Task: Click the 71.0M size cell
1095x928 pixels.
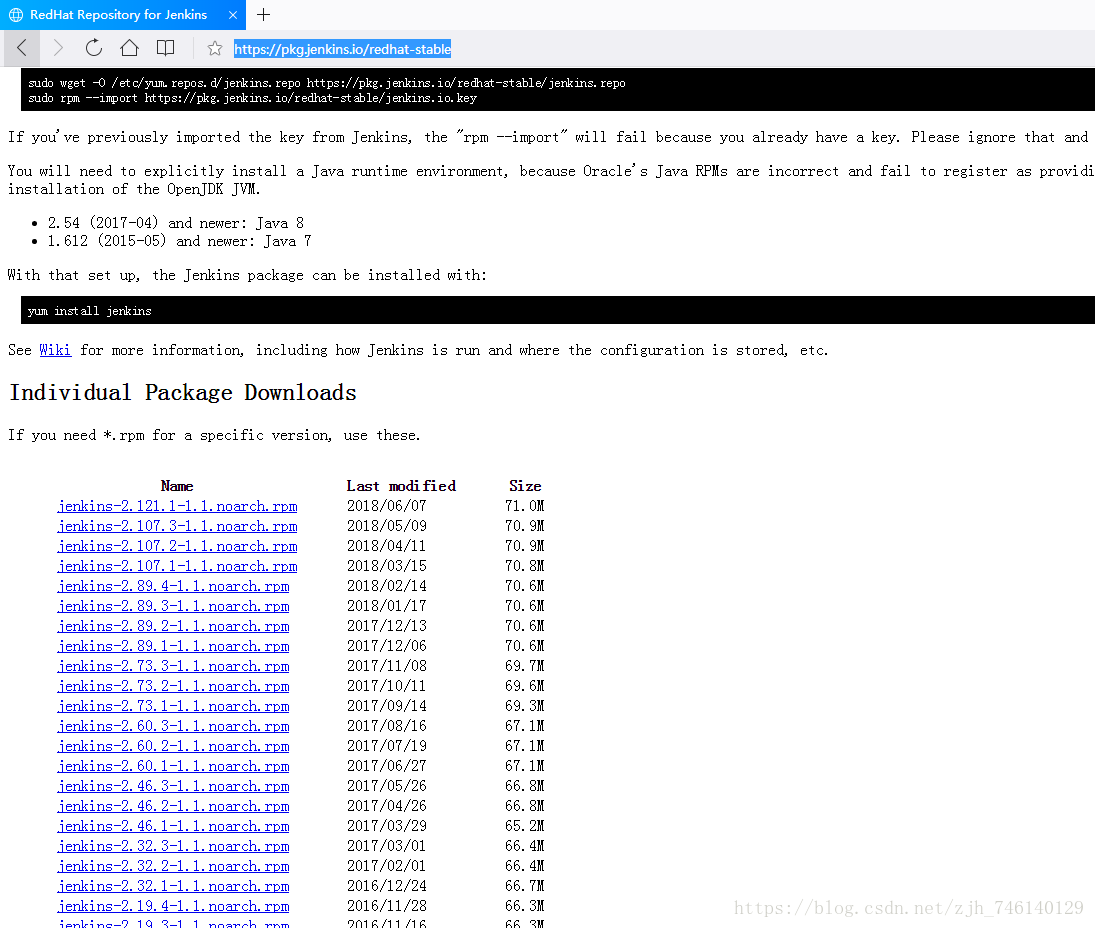Action: [524, 506]
